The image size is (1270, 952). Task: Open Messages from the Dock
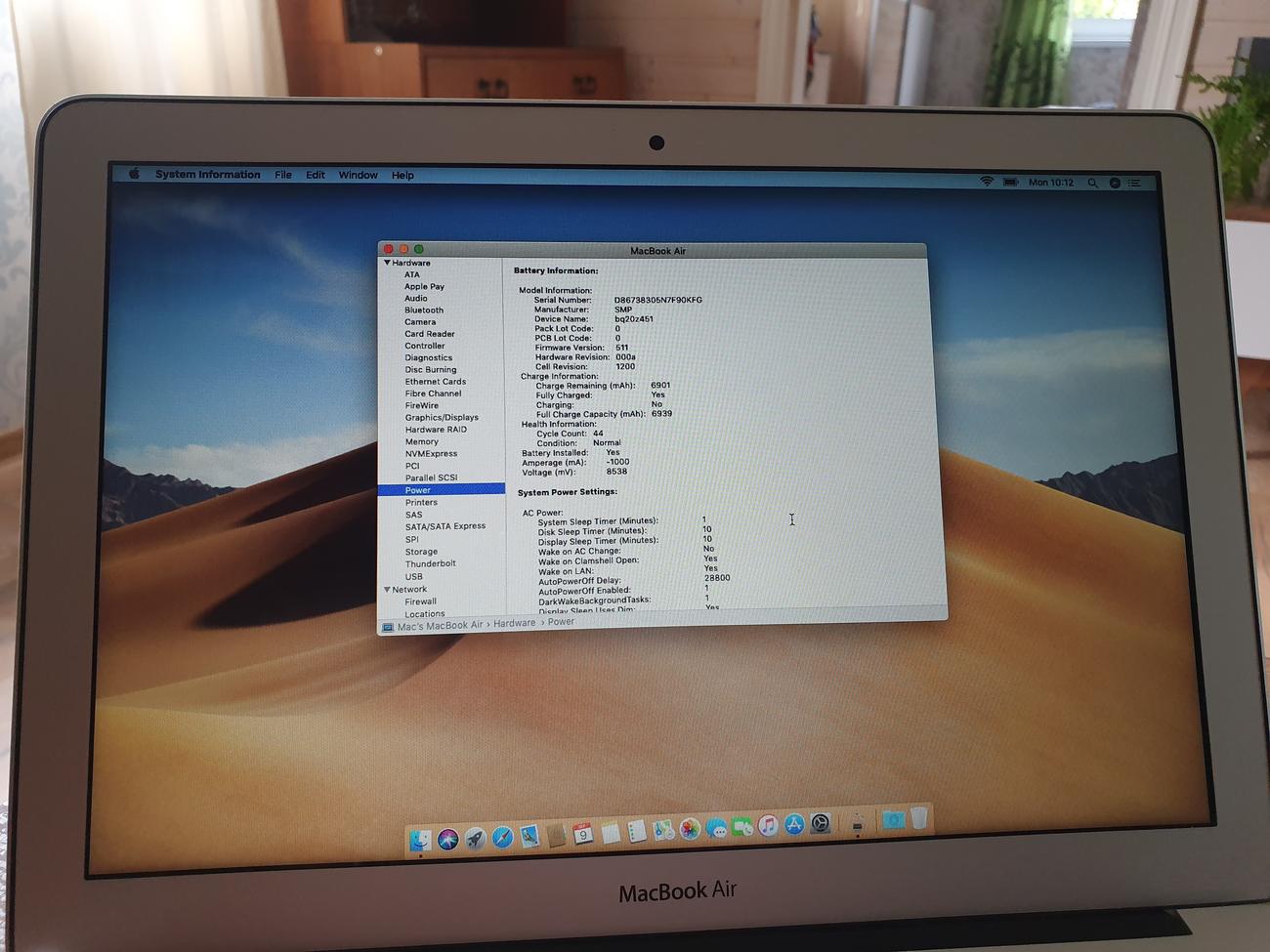(716, 828)
